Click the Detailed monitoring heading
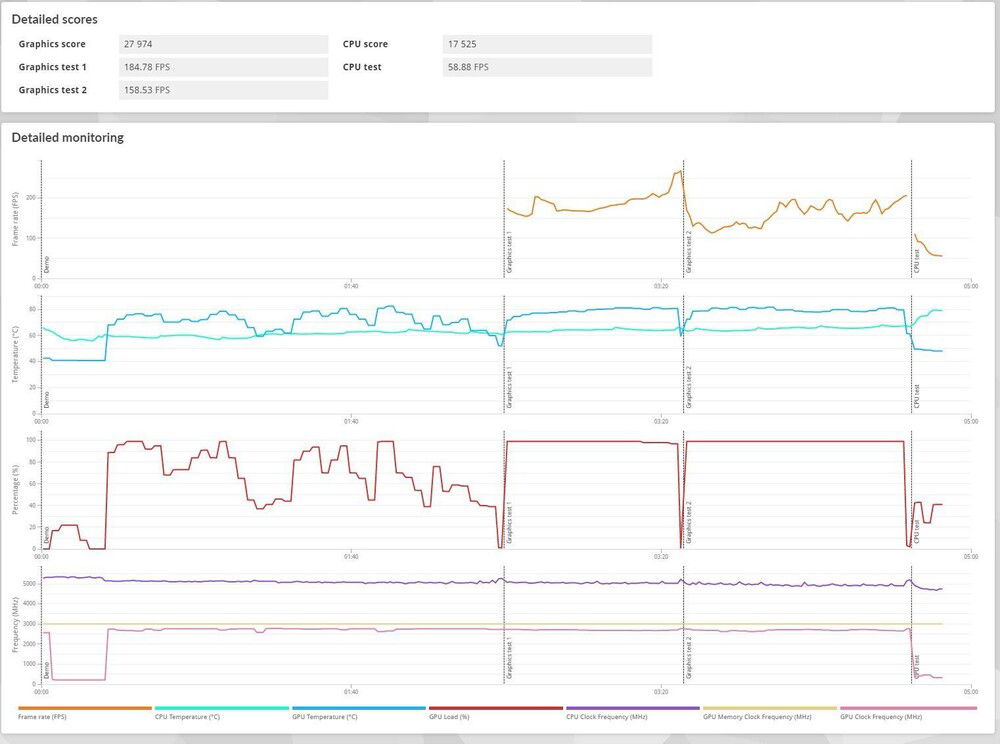 pyautogui.click(x=68, y=137)
